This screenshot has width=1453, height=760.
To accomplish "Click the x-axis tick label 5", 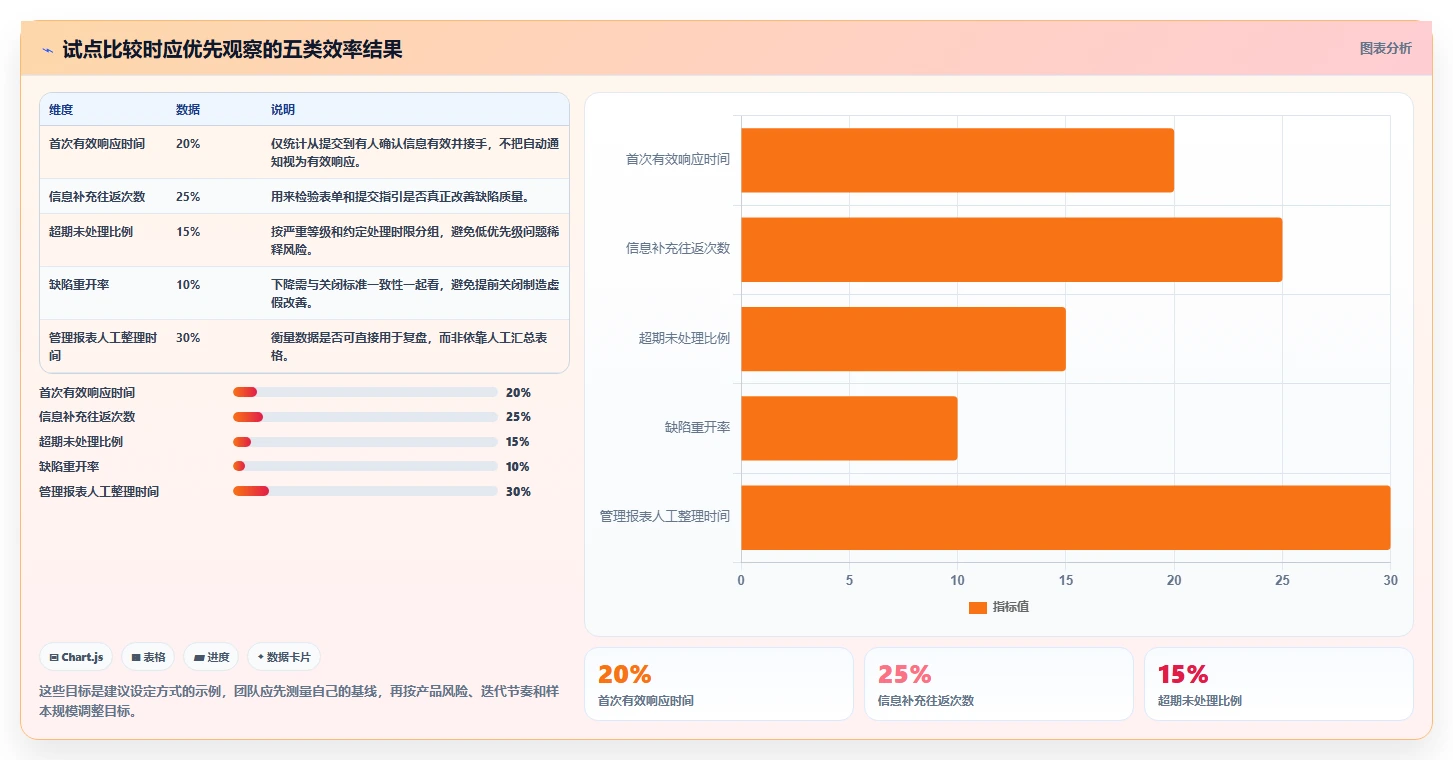I will [849, 581].
